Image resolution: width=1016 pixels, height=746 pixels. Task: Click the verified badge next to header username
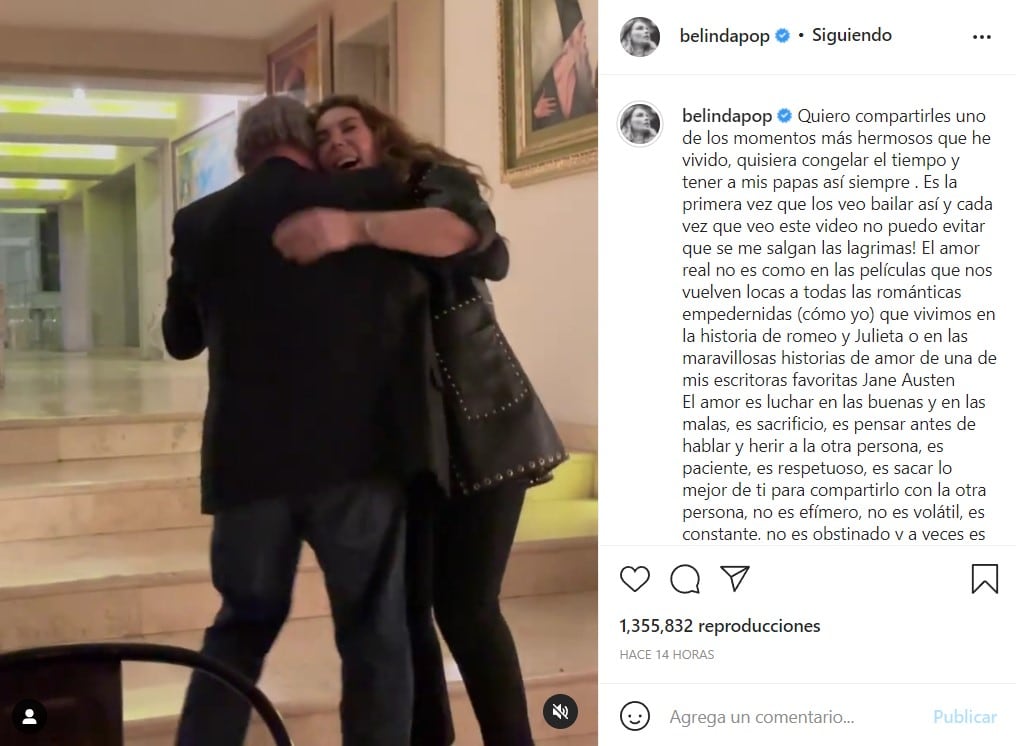coord(782,36)
